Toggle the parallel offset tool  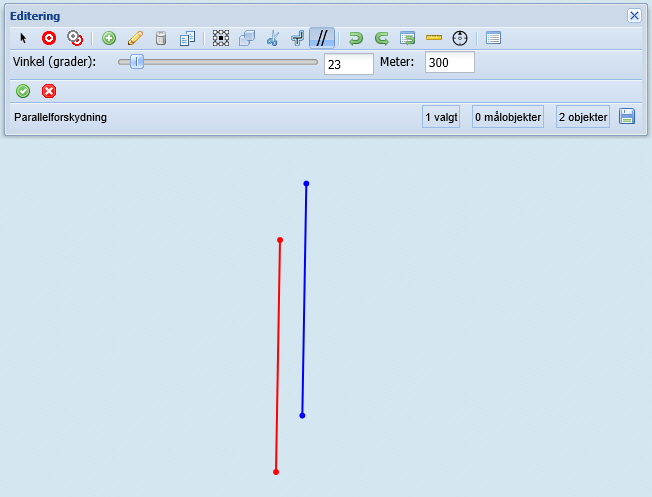point(322,38)
